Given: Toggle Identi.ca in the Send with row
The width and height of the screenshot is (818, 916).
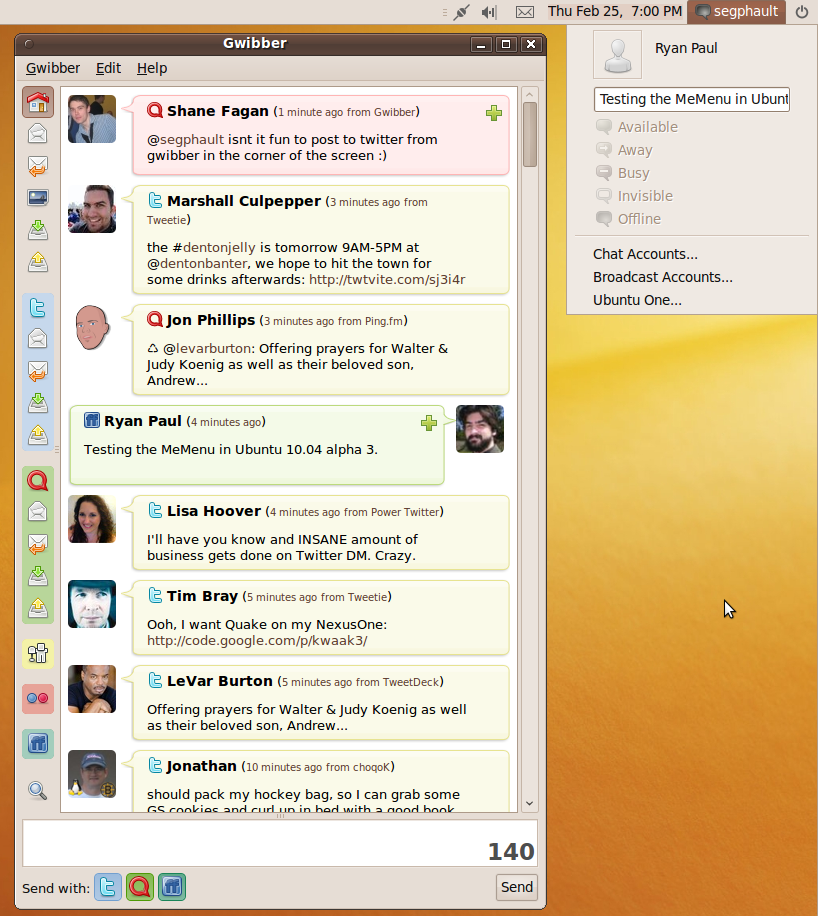Looking at the screenshot, I should coord(140,887).
